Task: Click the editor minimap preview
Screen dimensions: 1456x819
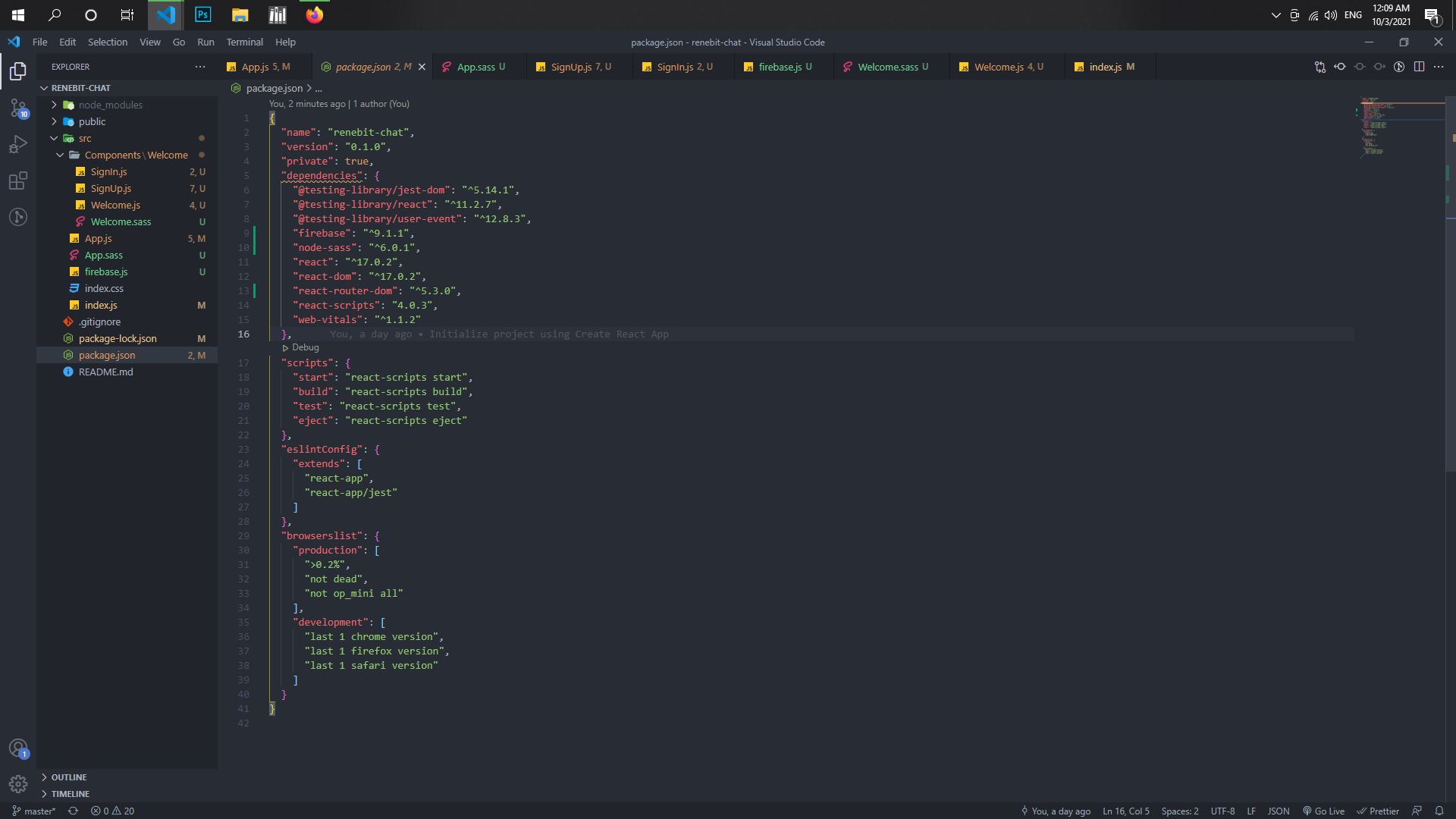Action: point(1401,127)
